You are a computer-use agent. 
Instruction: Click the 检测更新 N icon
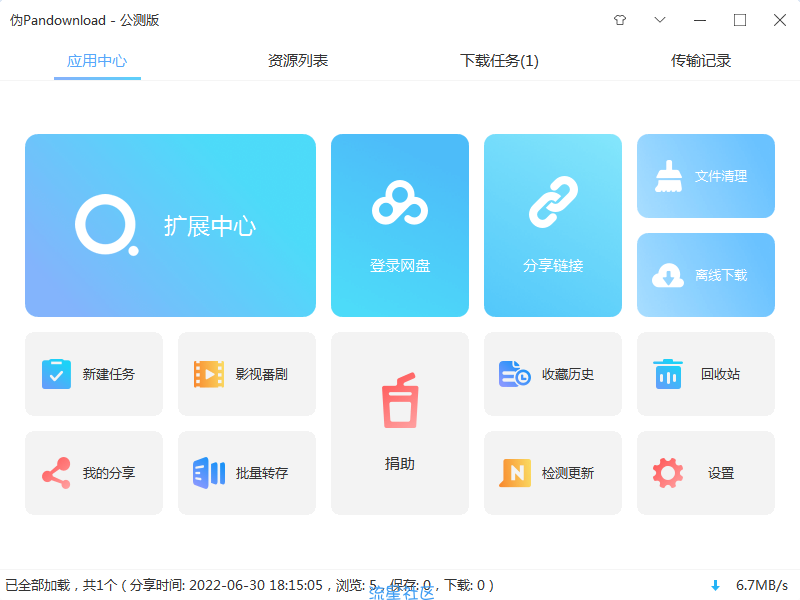tap(515, 473)
